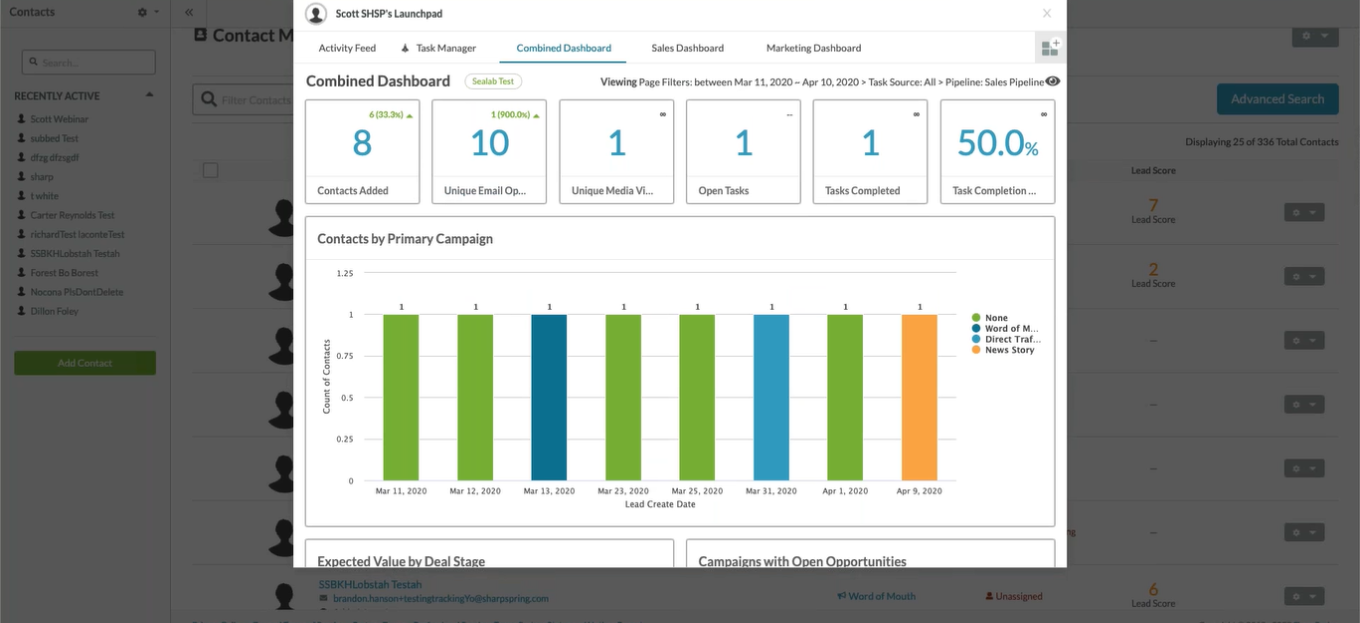1360x623 pixels.
Task: Click the Launchpad user avatar icon
Action: pos(316,14)
